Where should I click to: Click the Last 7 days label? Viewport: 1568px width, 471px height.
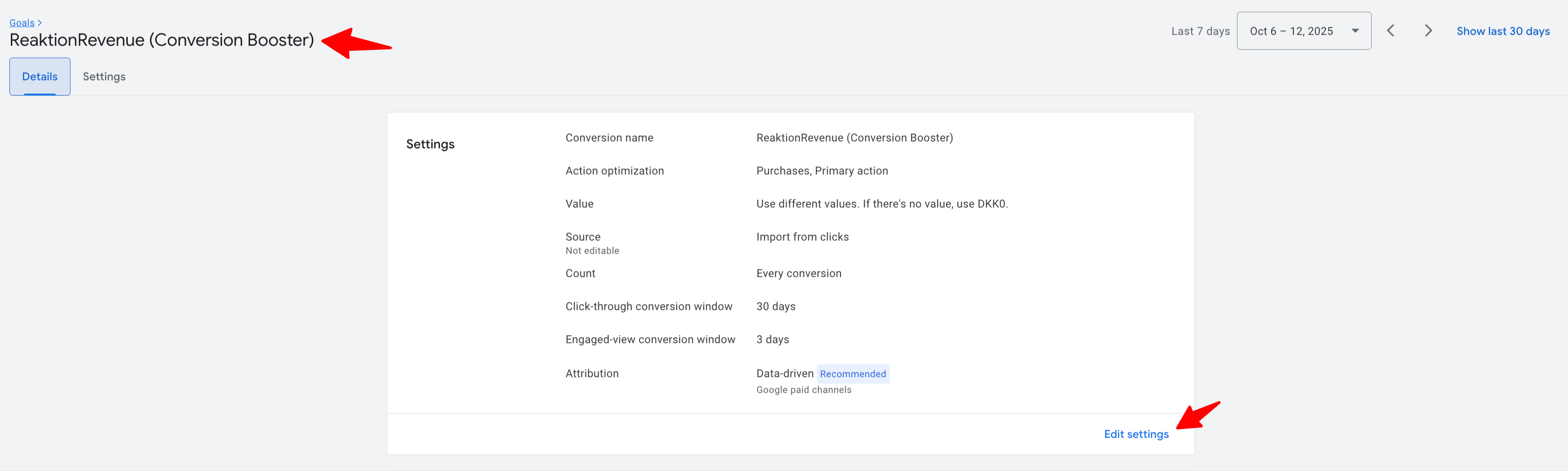[1201, 31]
